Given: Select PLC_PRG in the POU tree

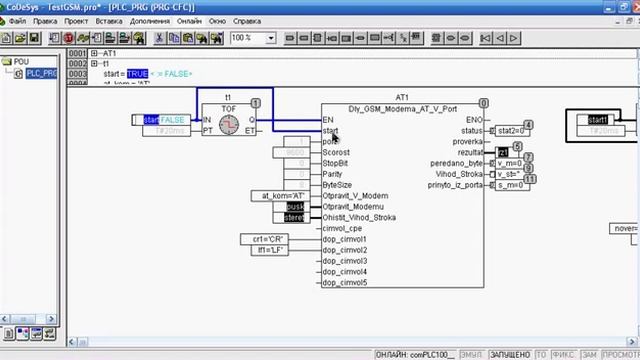Looking at the screenshot, I should (41, 73).
